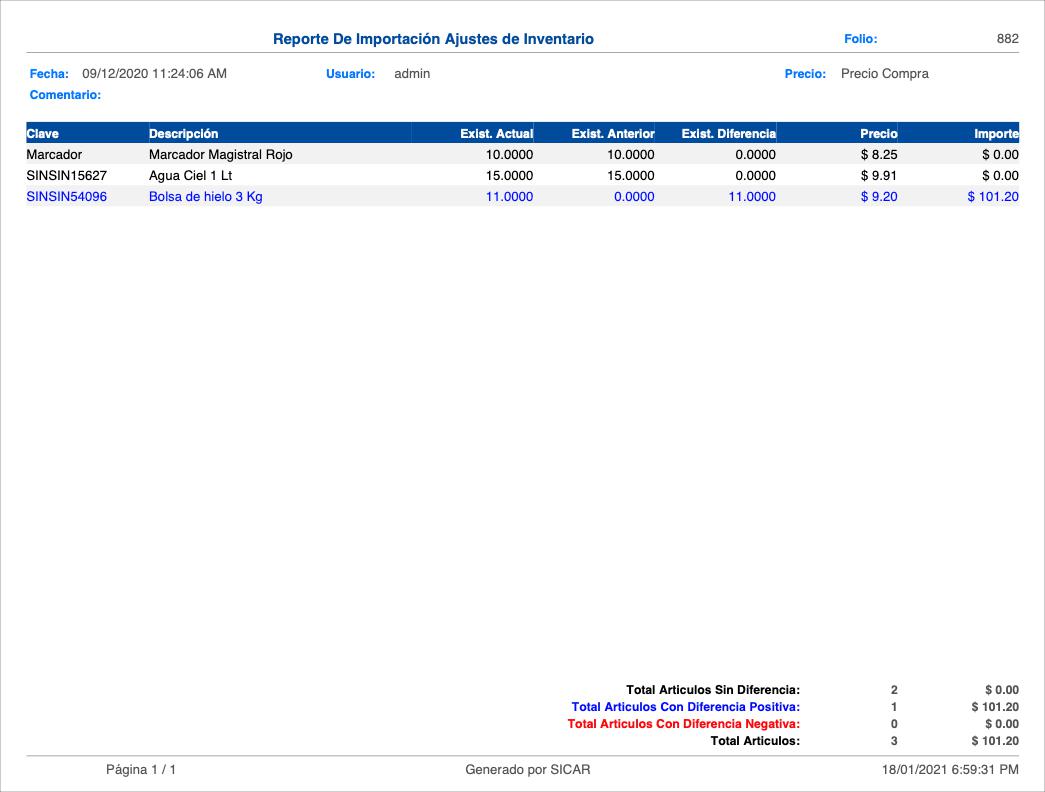Click the 'Importe' column header
This screenshot has width=1045, height=792.
(x=996, y=133)
